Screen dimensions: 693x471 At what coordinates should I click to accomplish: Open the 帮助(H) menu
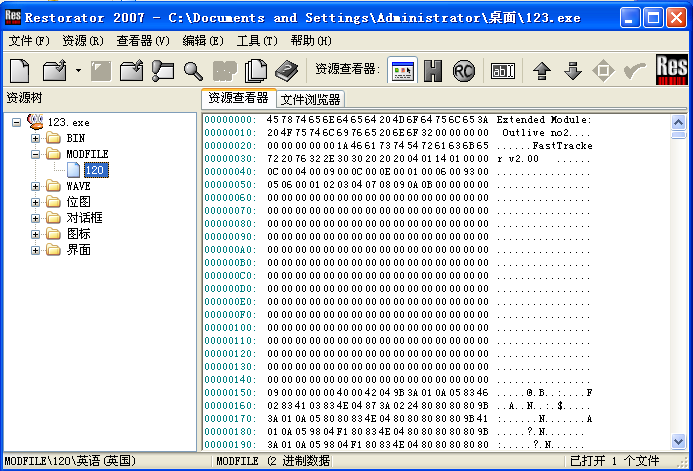311,41
